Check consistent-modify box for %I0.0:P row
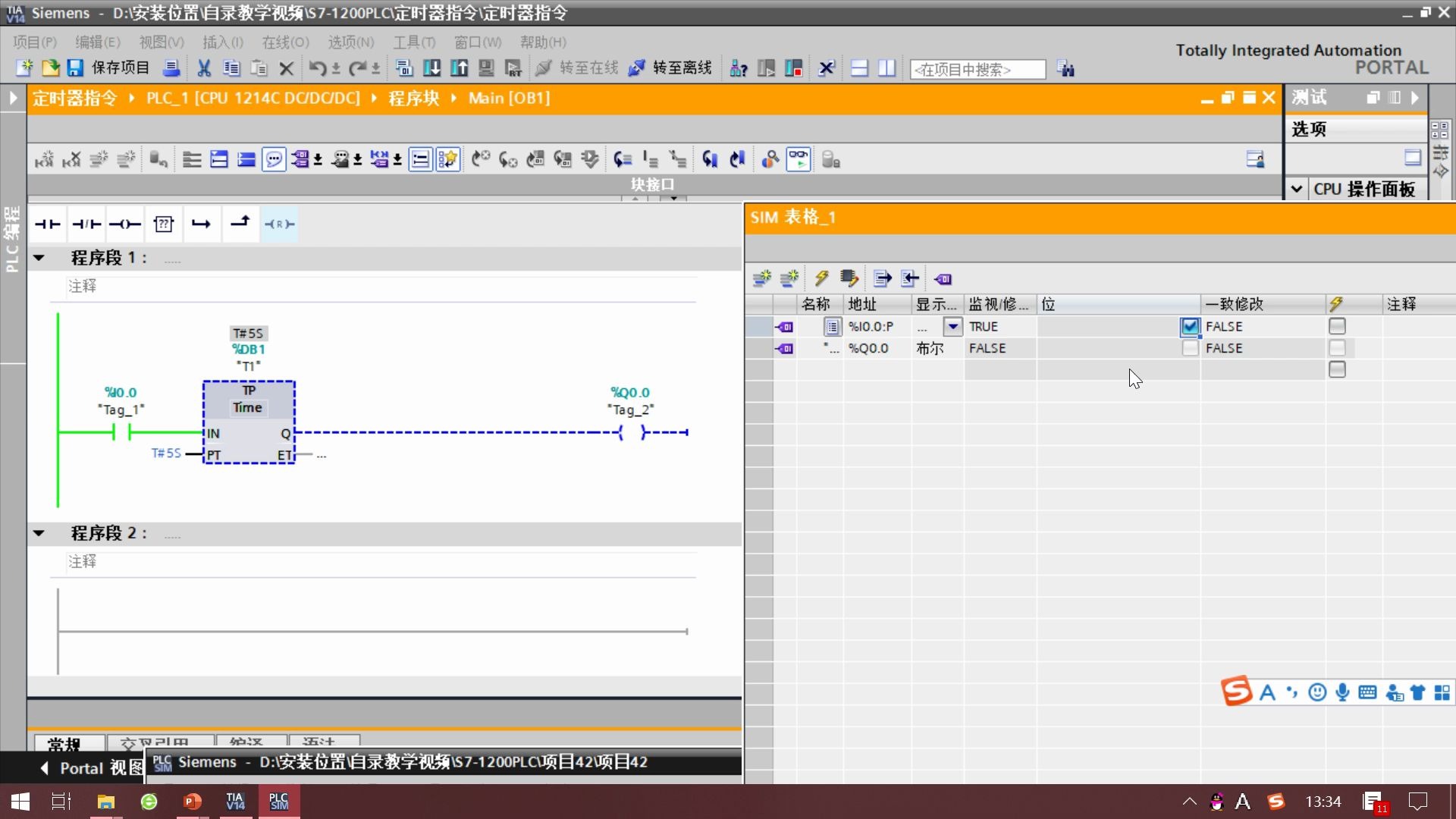The height and width of the screenshot is (819, 1456). click(x=1337, y=326)
